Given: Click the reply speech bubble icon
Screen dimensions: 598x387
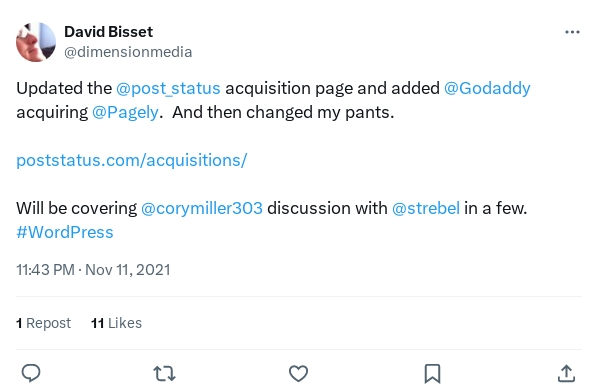Looking at the screenshot, I should click(31, 373).
